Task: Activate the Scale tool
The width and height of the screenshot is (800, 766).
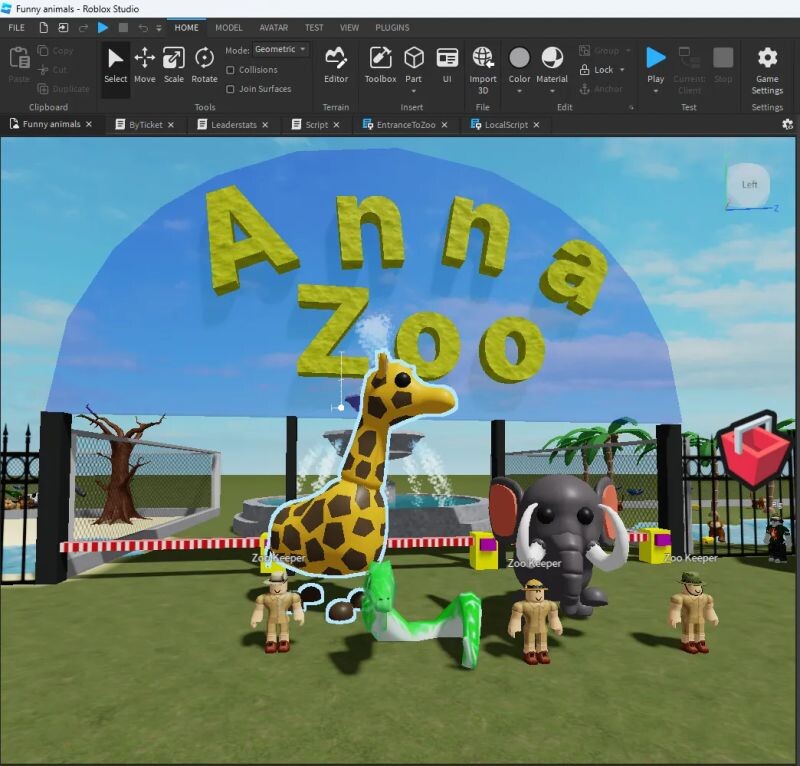Action: click(174, 64)
